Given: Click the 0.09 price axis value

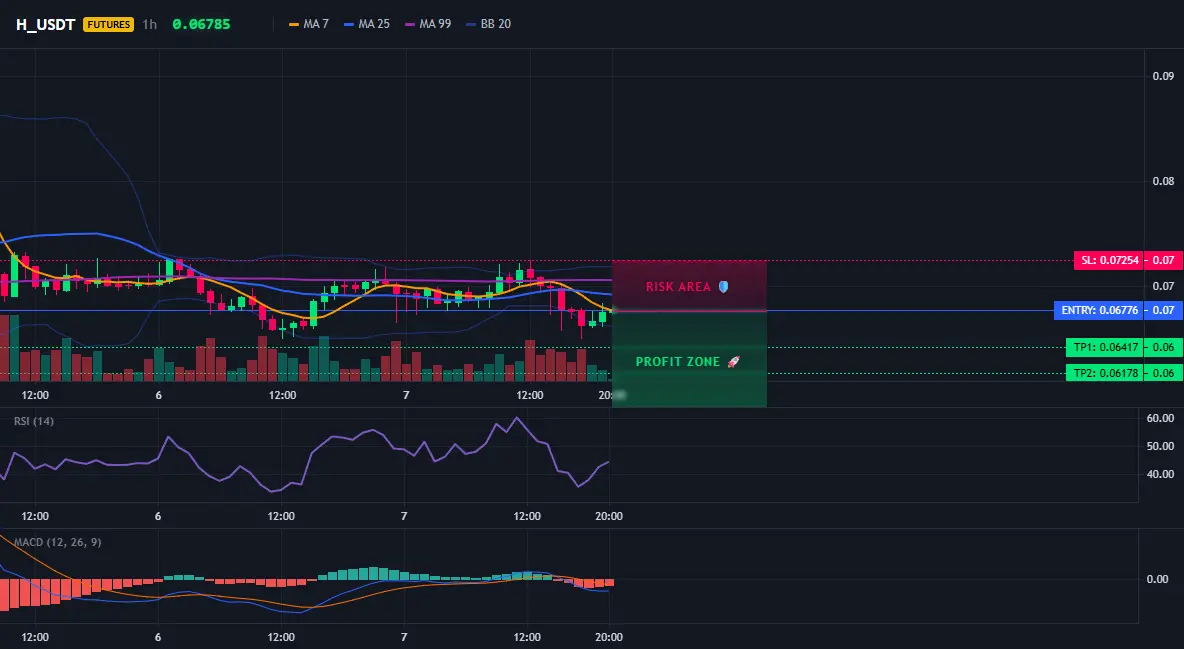Looking at the screenshot, I should pyautogui.click(x=1164, y=76).
